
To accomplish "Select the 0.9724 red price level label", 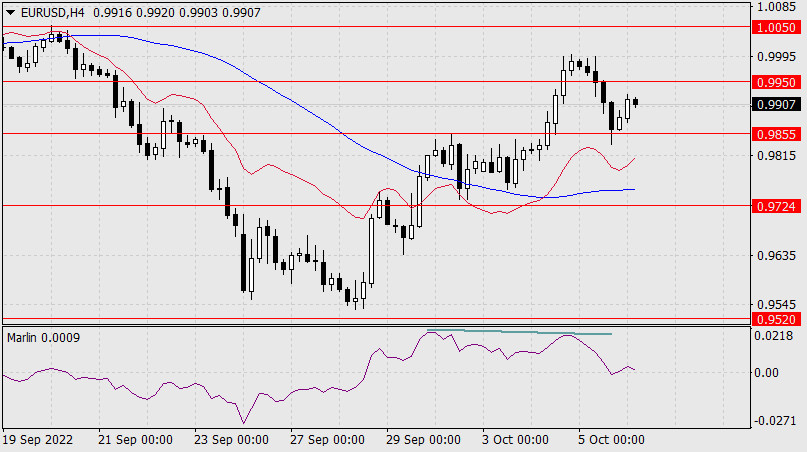I will point(777,206).
